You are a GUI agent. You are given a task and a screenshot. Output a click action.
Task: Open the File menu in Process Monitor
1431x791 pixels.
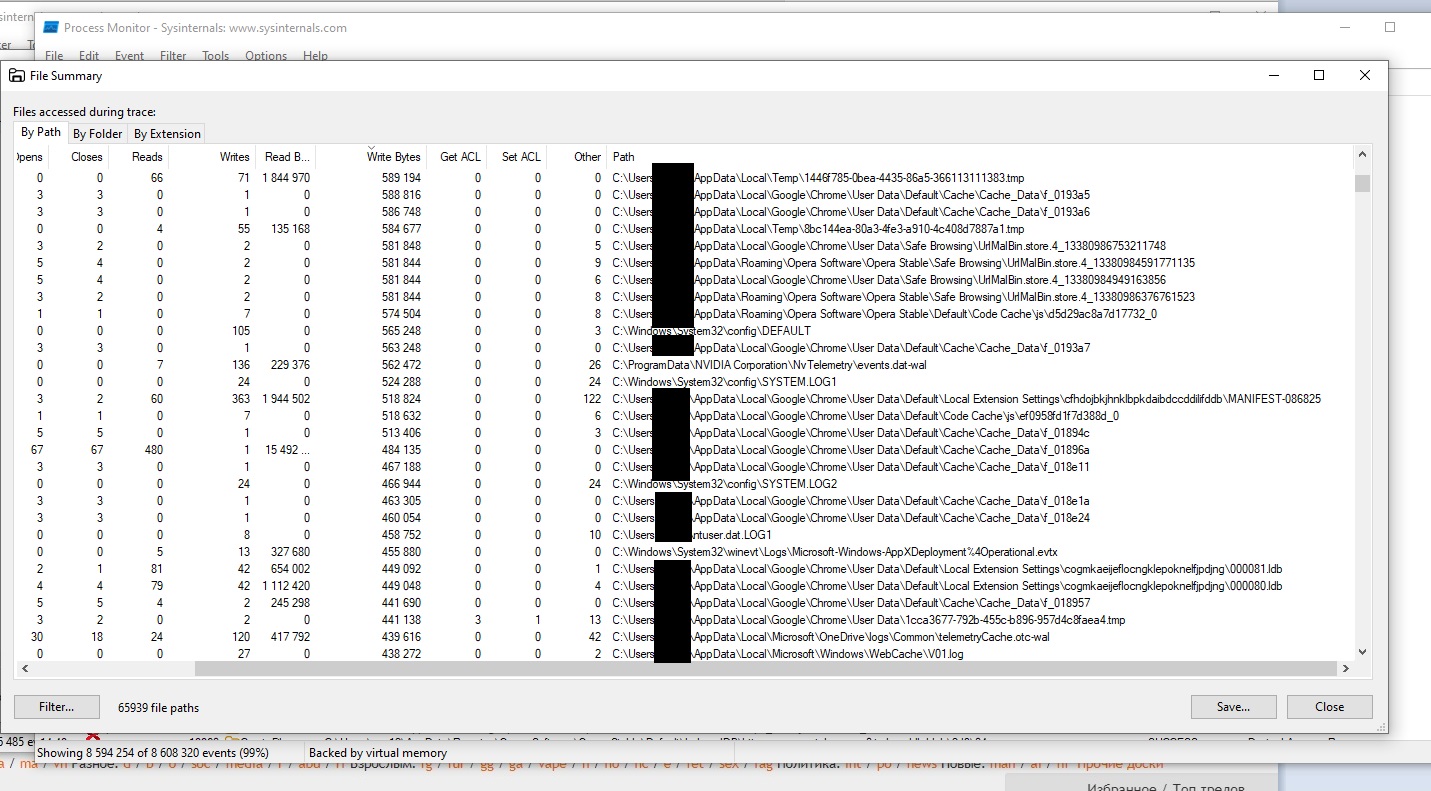(54, 56)
